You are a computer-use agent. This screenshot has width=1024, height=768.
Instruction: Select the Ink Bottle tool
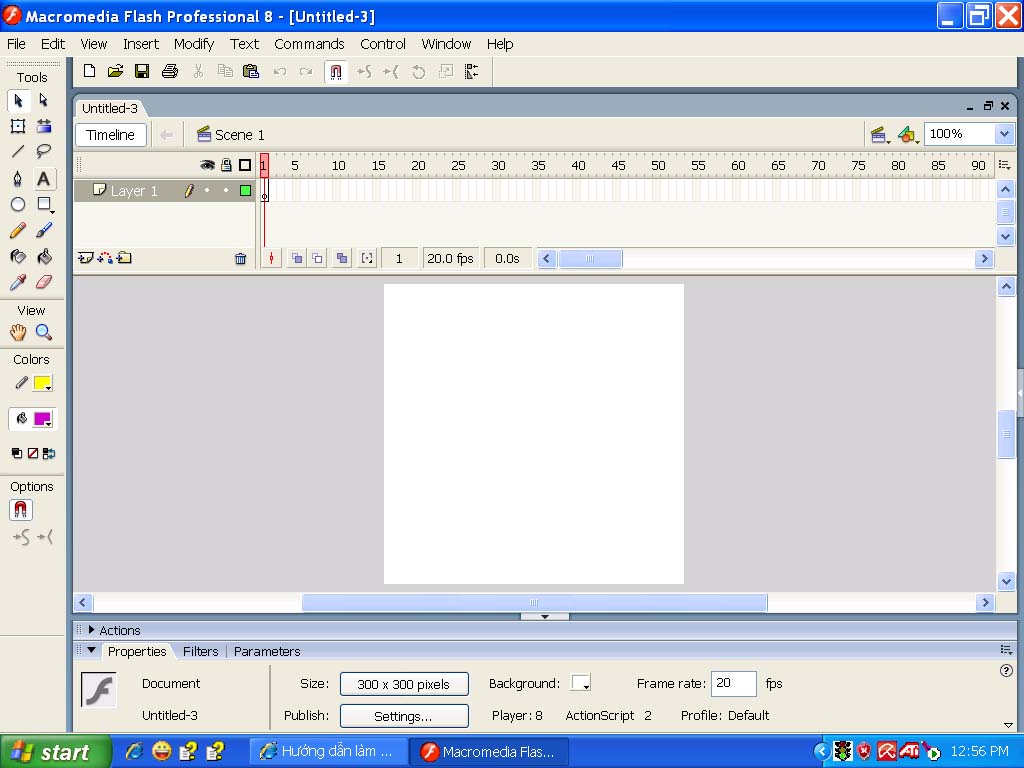pos(18,256)
